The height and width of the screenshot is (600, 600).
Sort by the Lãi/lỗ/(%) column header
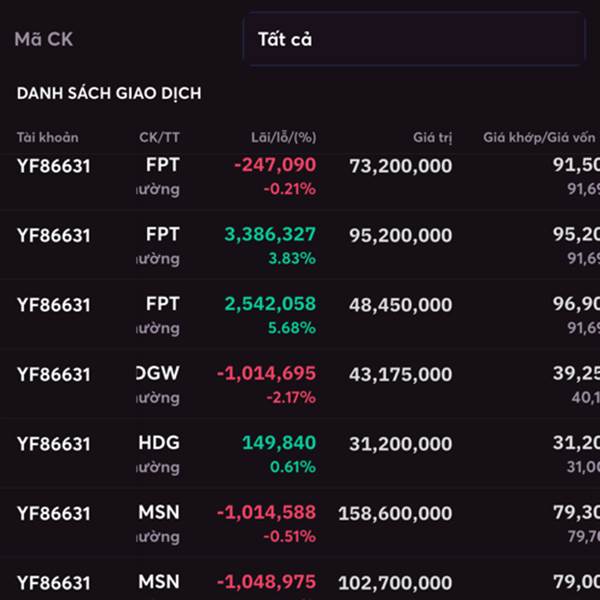coord(283,137)
